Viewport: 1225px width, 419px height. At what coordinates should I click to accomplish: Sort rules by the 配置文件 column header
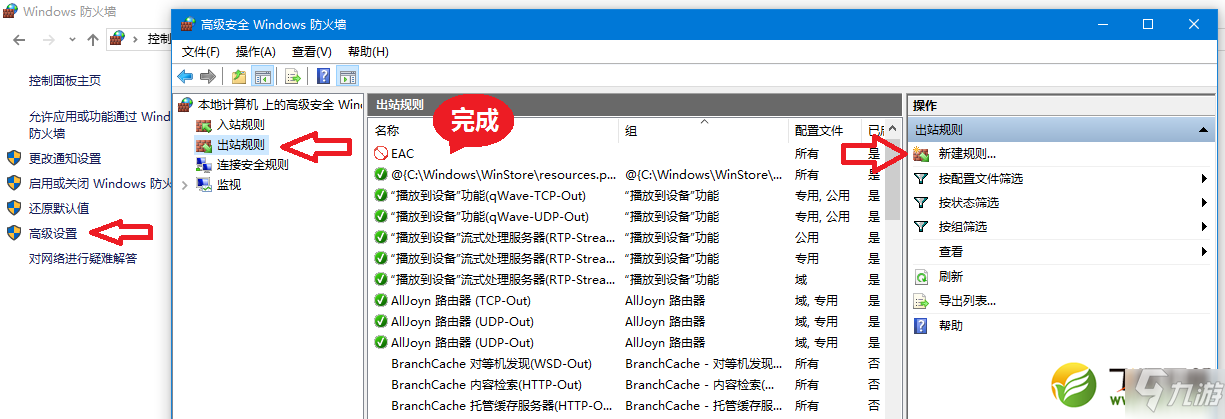pos(826,130)
